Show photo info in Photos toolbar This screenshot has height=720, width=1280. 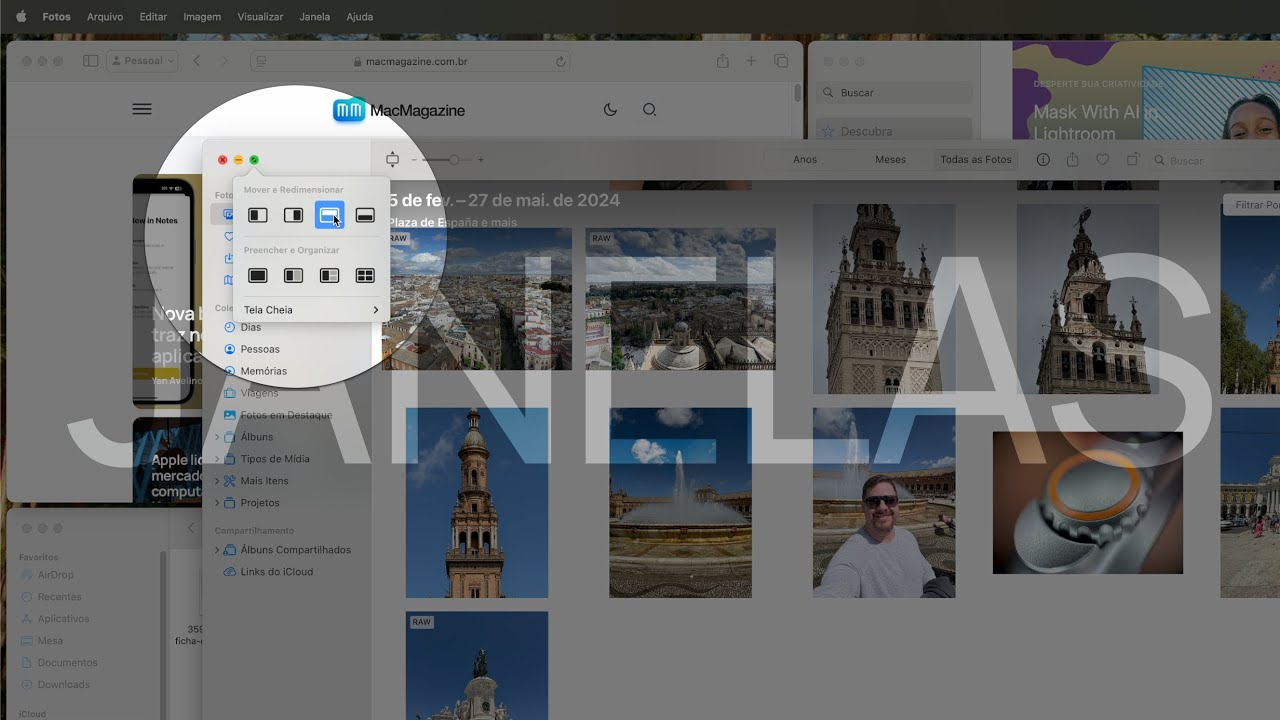pyautogui.click(x=1043, y=160)
